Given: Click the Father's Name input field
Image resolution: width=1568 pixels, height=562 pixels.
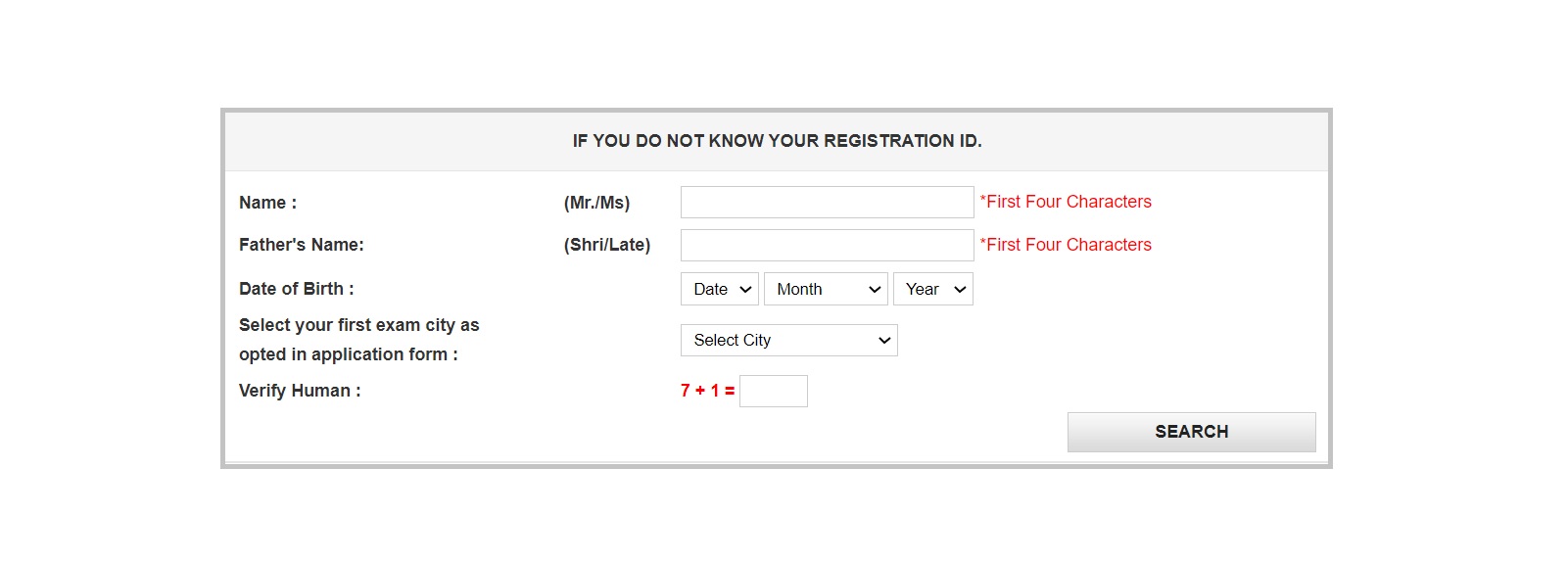Looking at the screenshot, I should (x=827, y=246).
